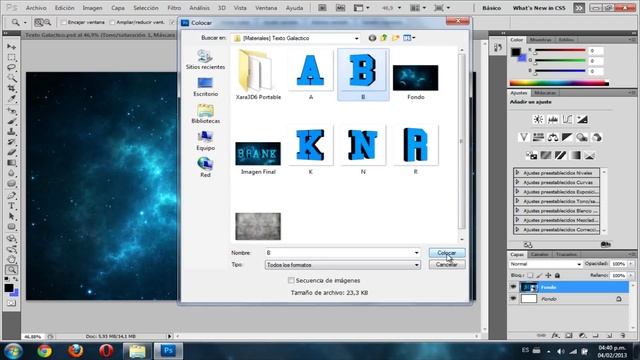640x360 pixels.
Task: Add a Gradient Map adjustment
Action: [x=575, y=155]
